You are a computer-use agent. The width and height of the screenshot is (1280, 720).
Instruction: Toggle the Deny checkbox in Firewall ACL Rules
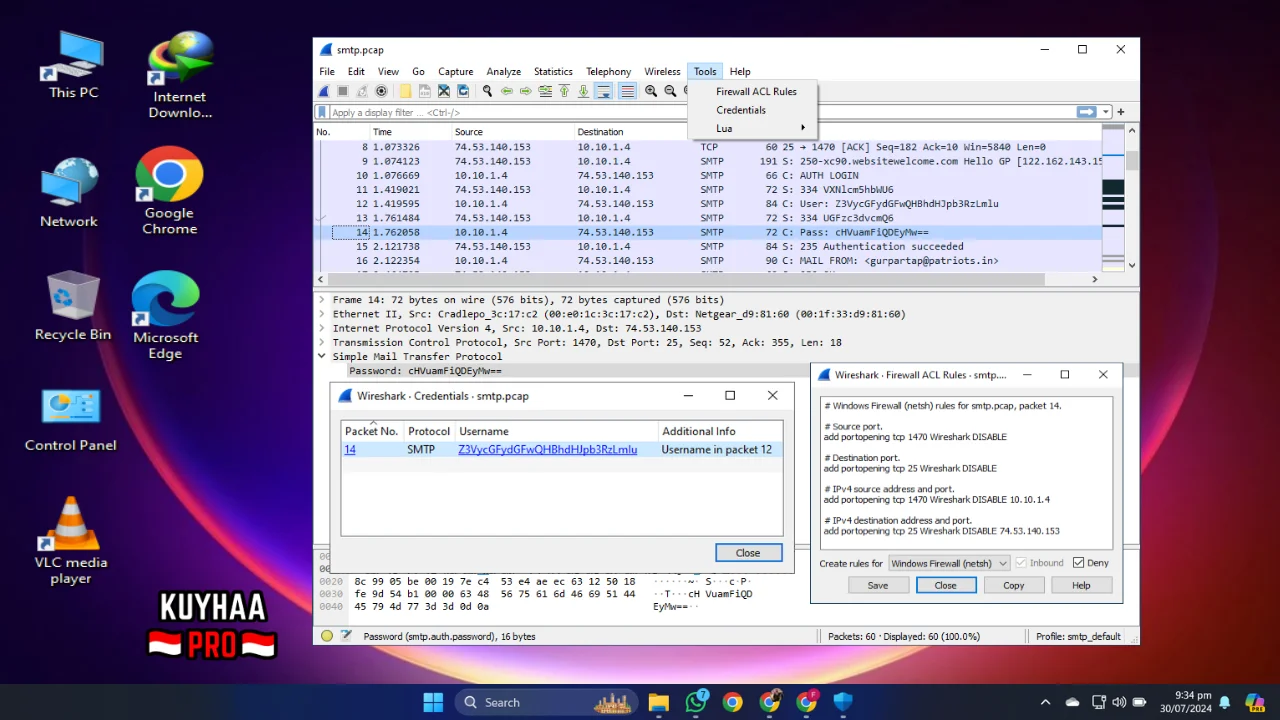pyautogui.click(x=1078, y=563)
